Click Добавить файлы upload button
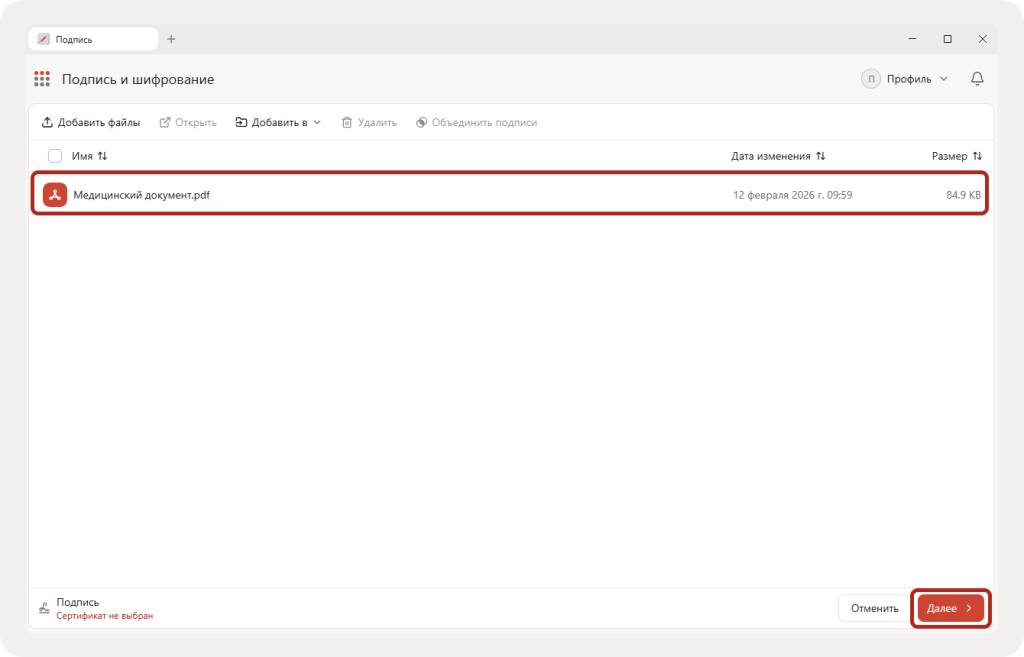Screen dimensions: 1024x657 91,122
